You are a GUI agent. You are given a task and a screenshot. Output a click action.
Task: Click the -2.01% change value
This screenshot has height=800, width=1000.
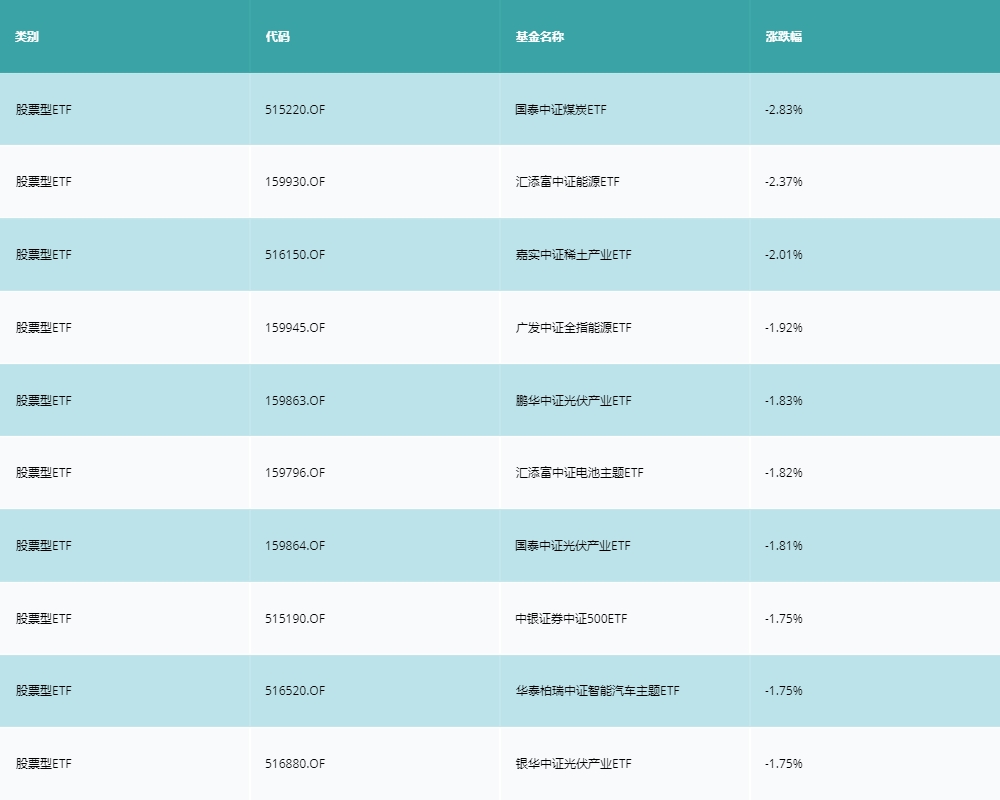(x=784, y=255)
